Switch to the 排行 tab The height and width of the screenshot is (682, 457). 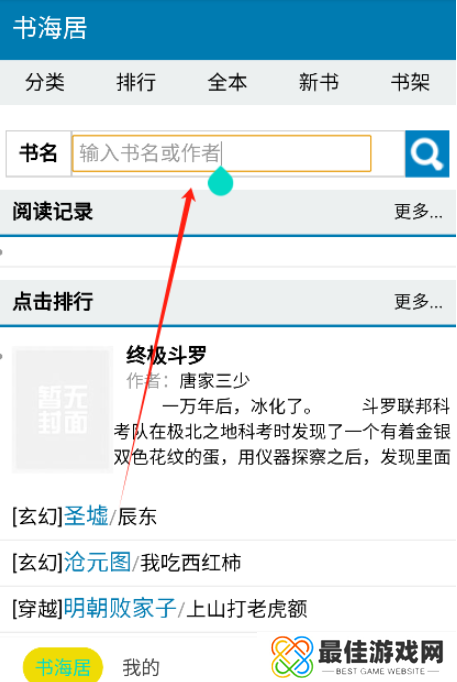coord(136,82)
